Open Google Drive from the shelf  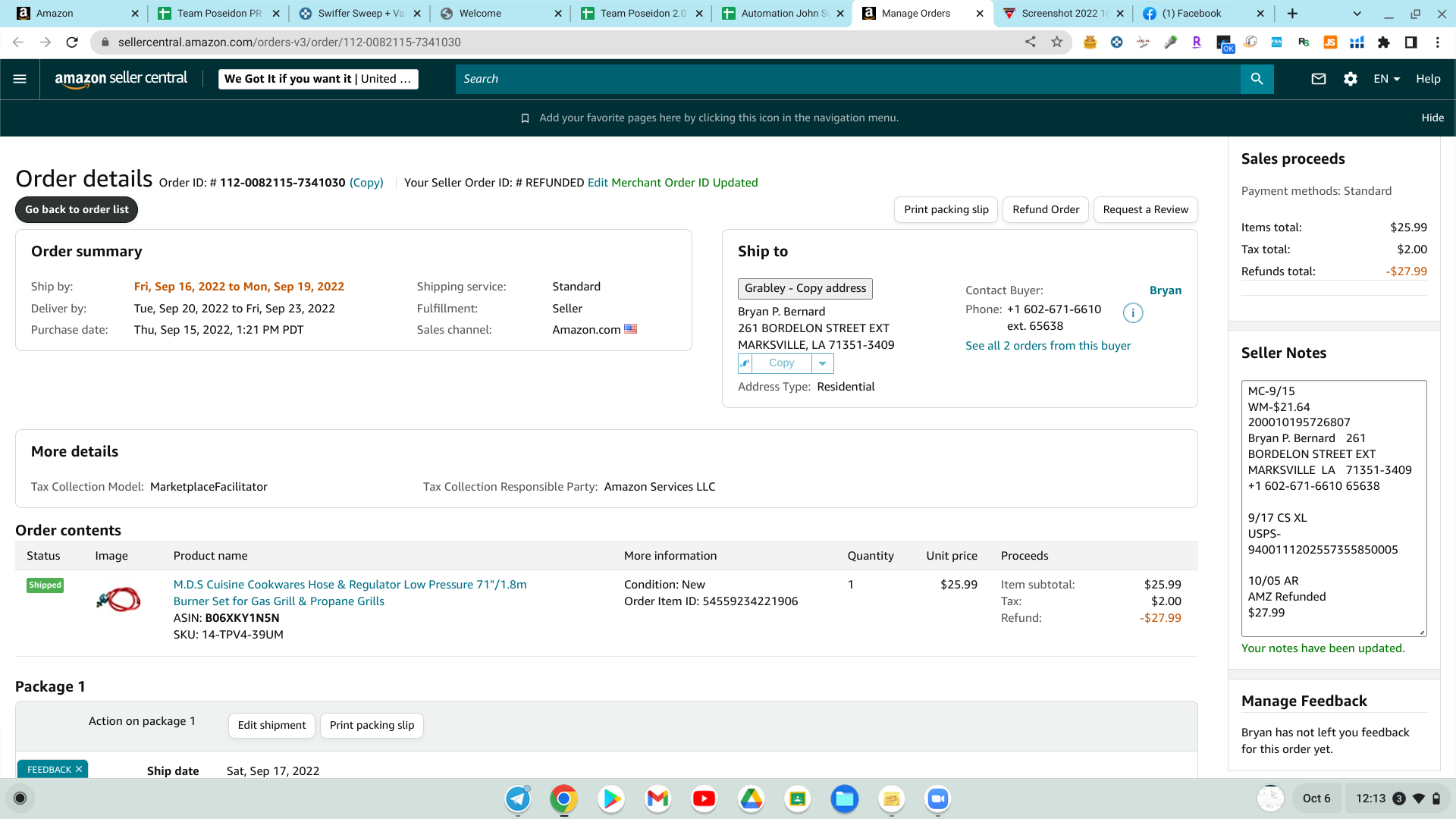click(x=751, y=799)
